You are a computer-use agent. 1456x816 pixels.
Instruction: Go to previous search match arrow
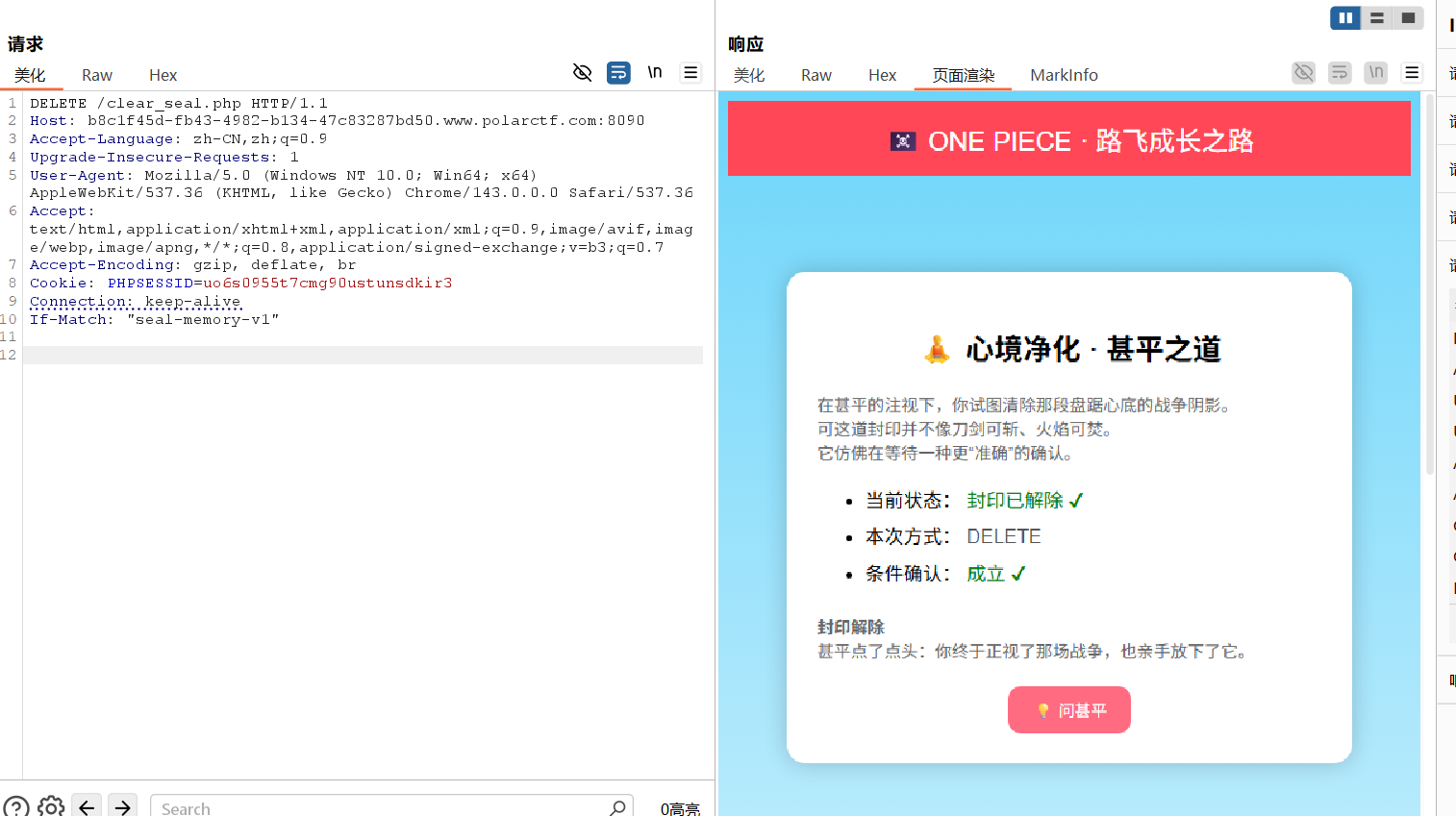coord(87,807)
